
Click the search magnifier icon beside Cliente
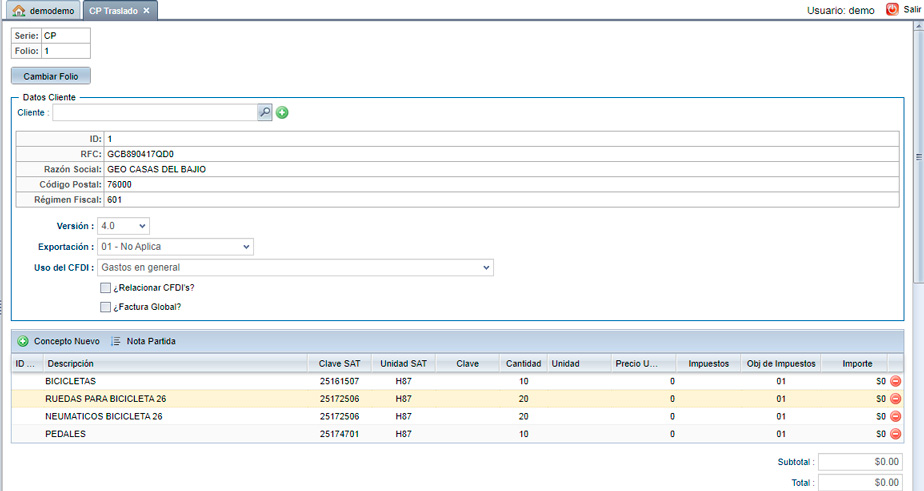pyautogui.click(x=265, y=112)
